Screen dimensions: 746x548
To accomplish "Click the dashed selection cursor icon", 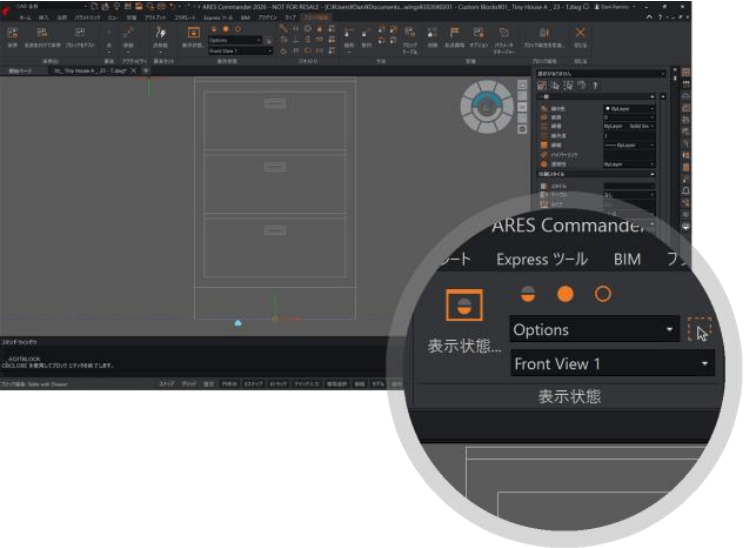I will [x=700, y=330].
